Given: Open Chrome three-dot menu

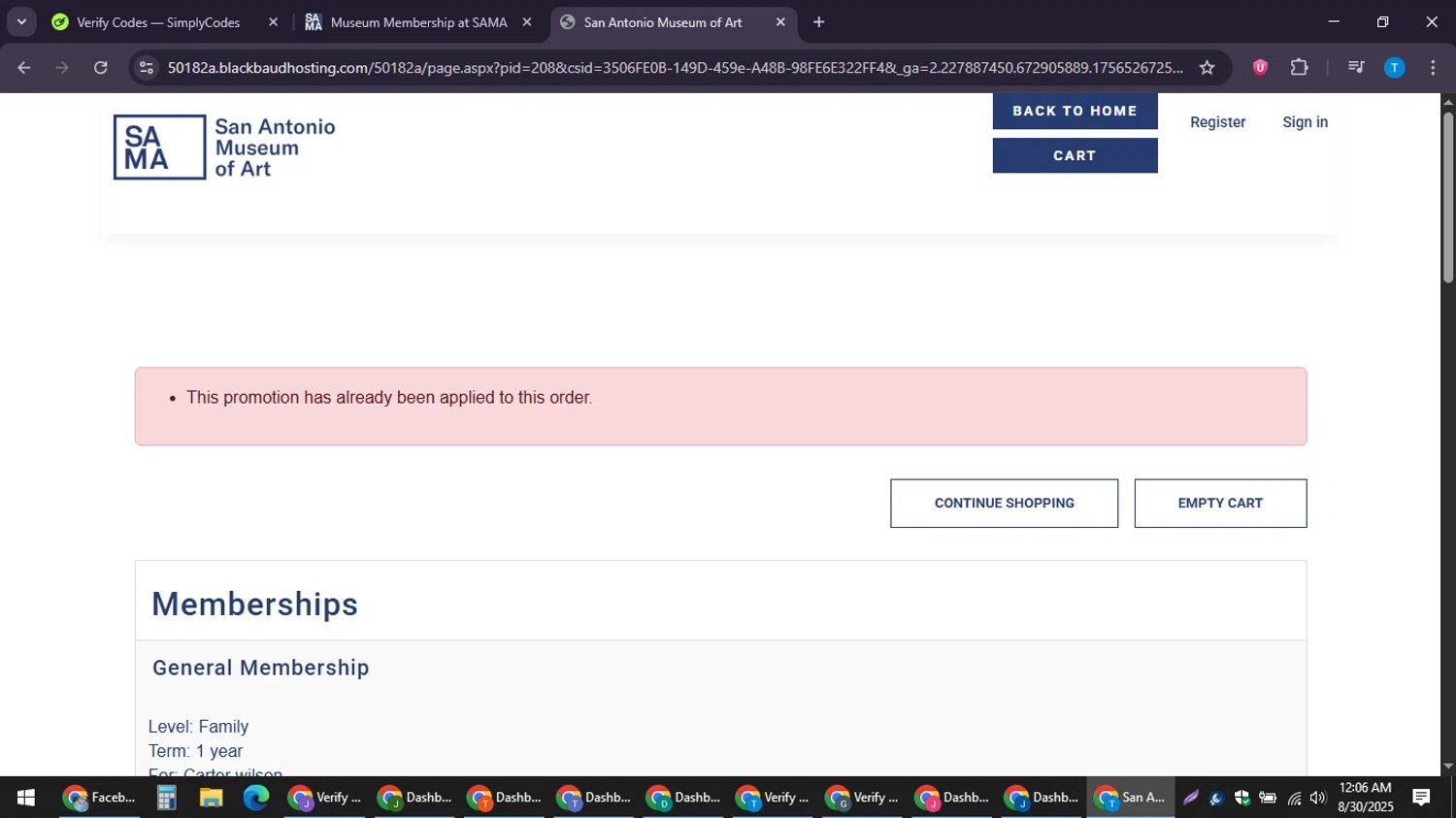Looking at the screenshot, I should click(1433, 68).
